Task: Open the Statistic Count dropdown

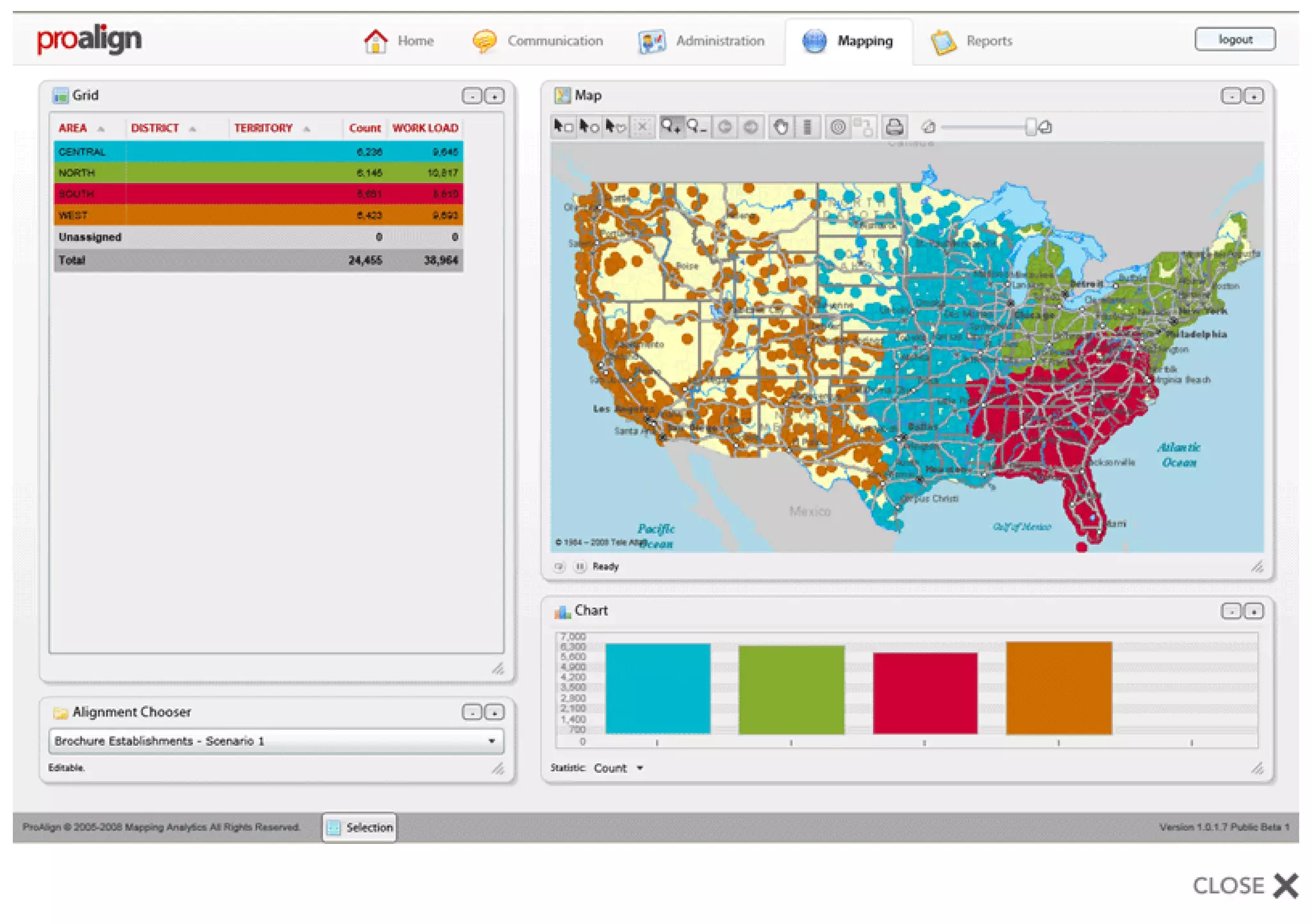Action: (639, 768)
